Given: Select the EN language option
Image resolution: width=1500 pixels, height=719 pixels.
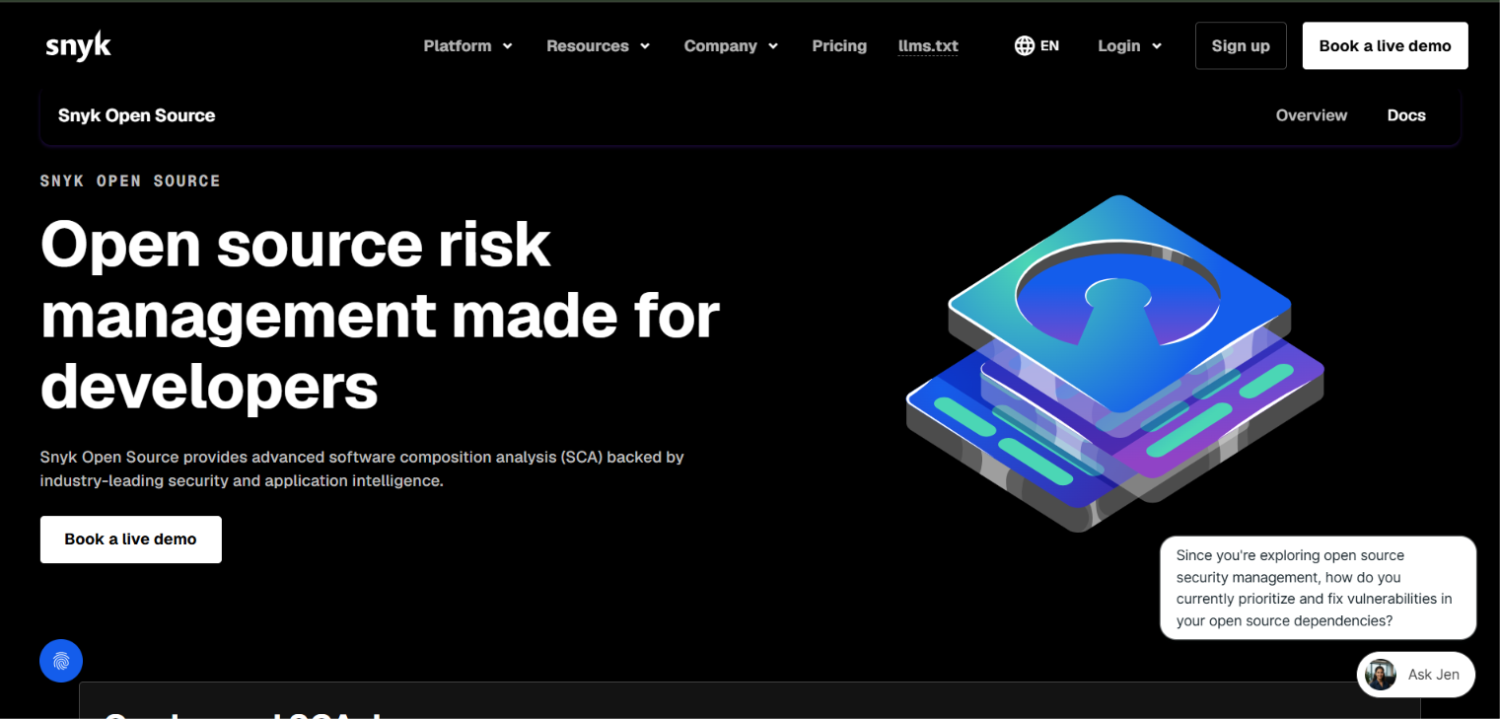Looking at the screenshot, I should [1050, 46].
